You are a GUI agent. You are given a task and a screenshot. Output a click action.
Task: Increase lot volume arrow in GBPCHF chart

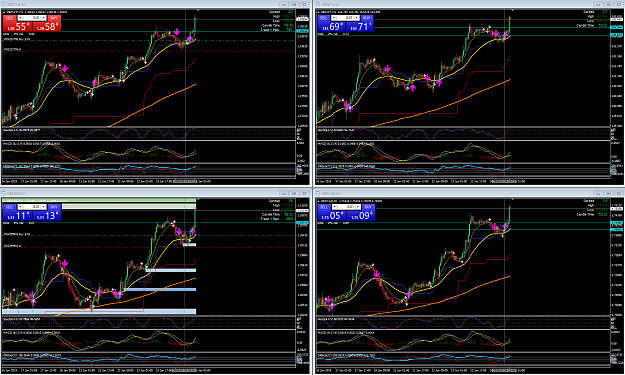43,18
